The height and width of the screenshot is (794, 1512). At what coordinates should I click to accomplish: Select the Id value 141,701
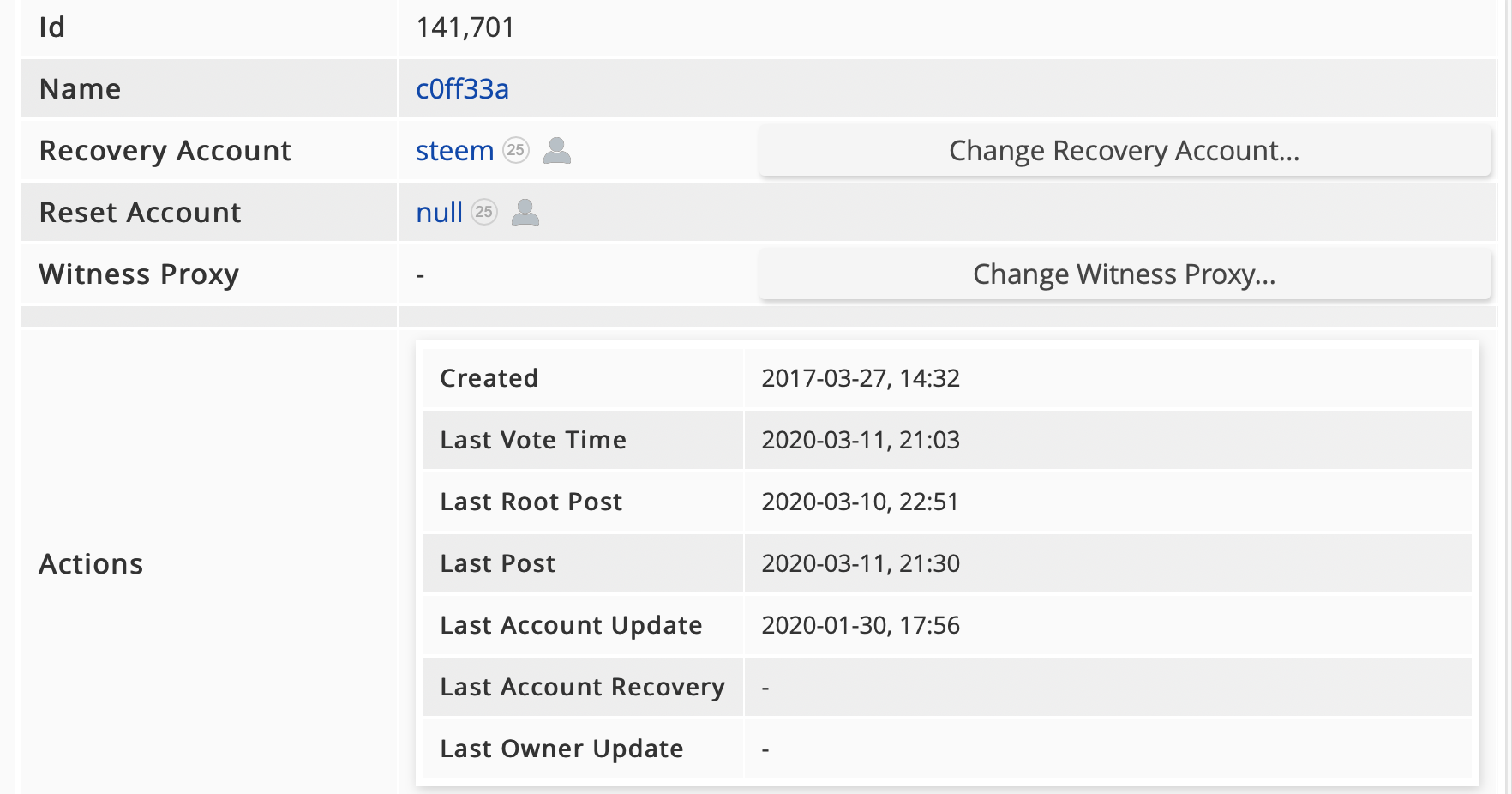[465, 27]
